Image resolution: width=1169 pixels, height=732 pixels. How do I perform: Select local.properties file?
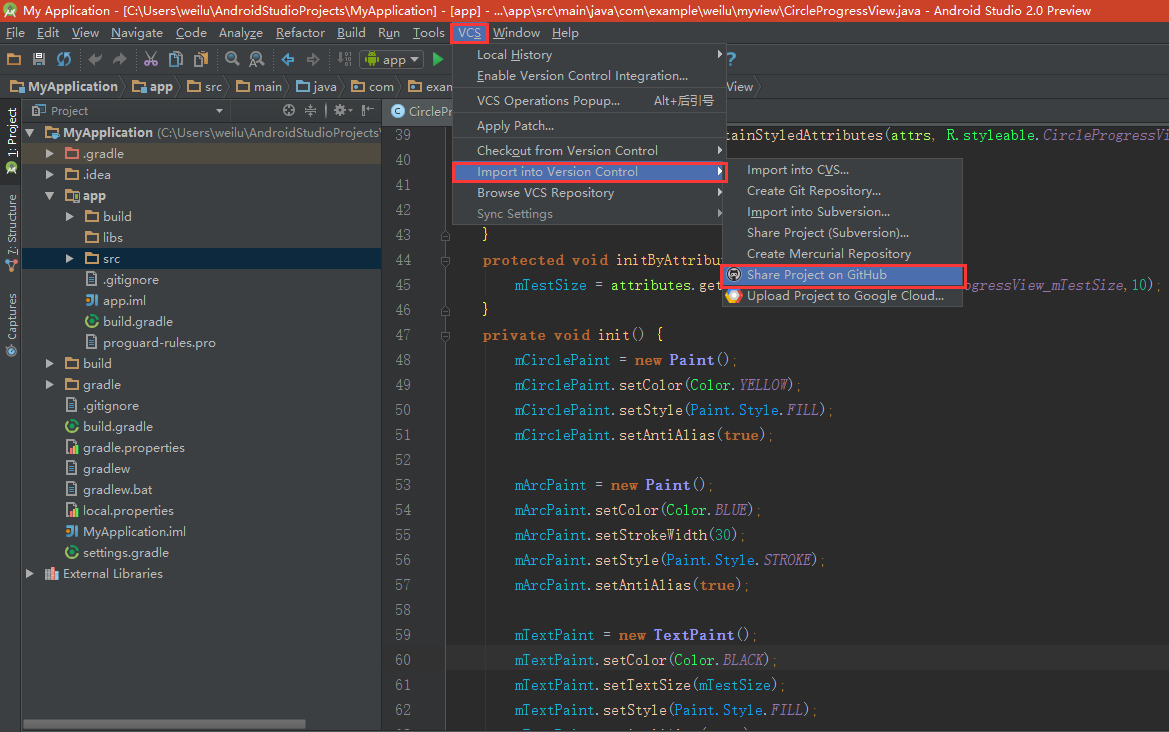pyautogui.click(x=119, y=511)
